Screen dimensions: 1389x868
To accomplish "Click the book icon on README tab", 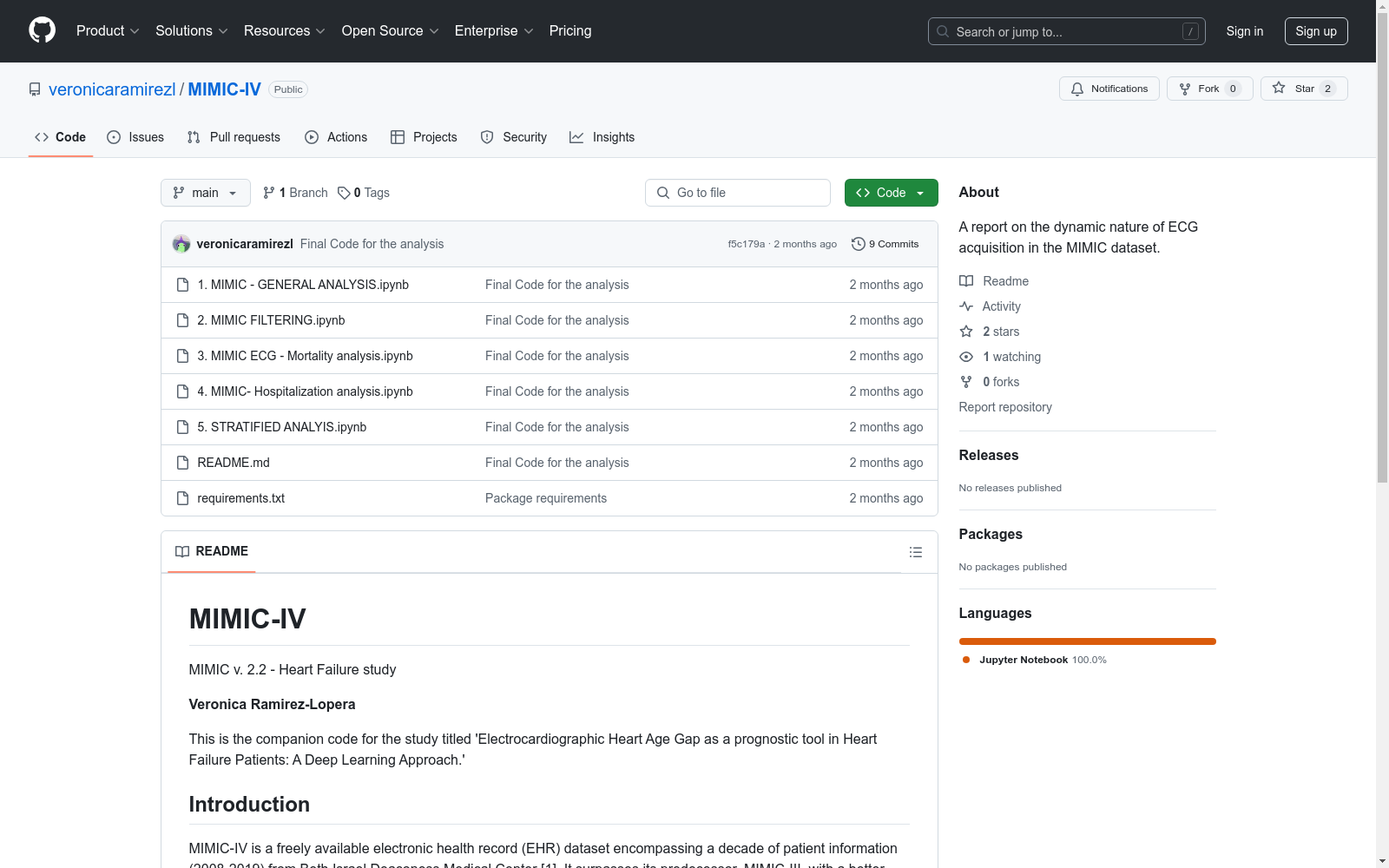I will pyautogui.click(x=182, y=551).
